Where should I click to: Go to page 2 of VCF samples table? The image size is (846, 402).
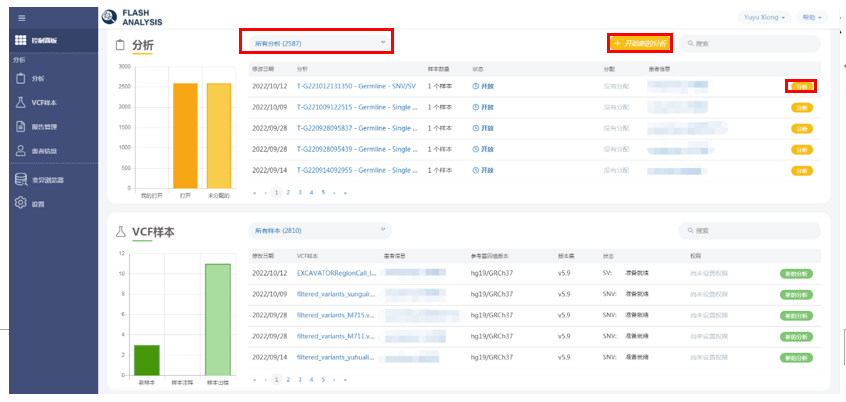coord(289,379)
